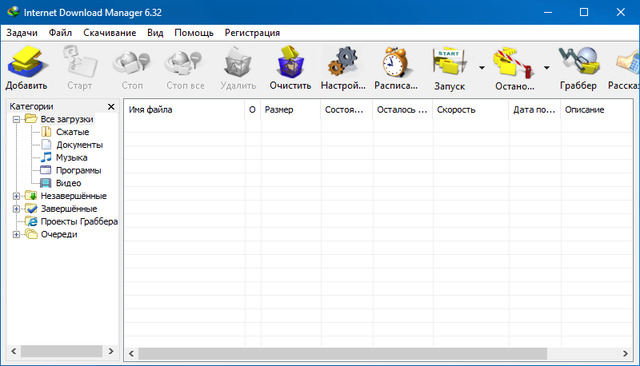Click the IDM application icon in title bar

tap(13, 12)
